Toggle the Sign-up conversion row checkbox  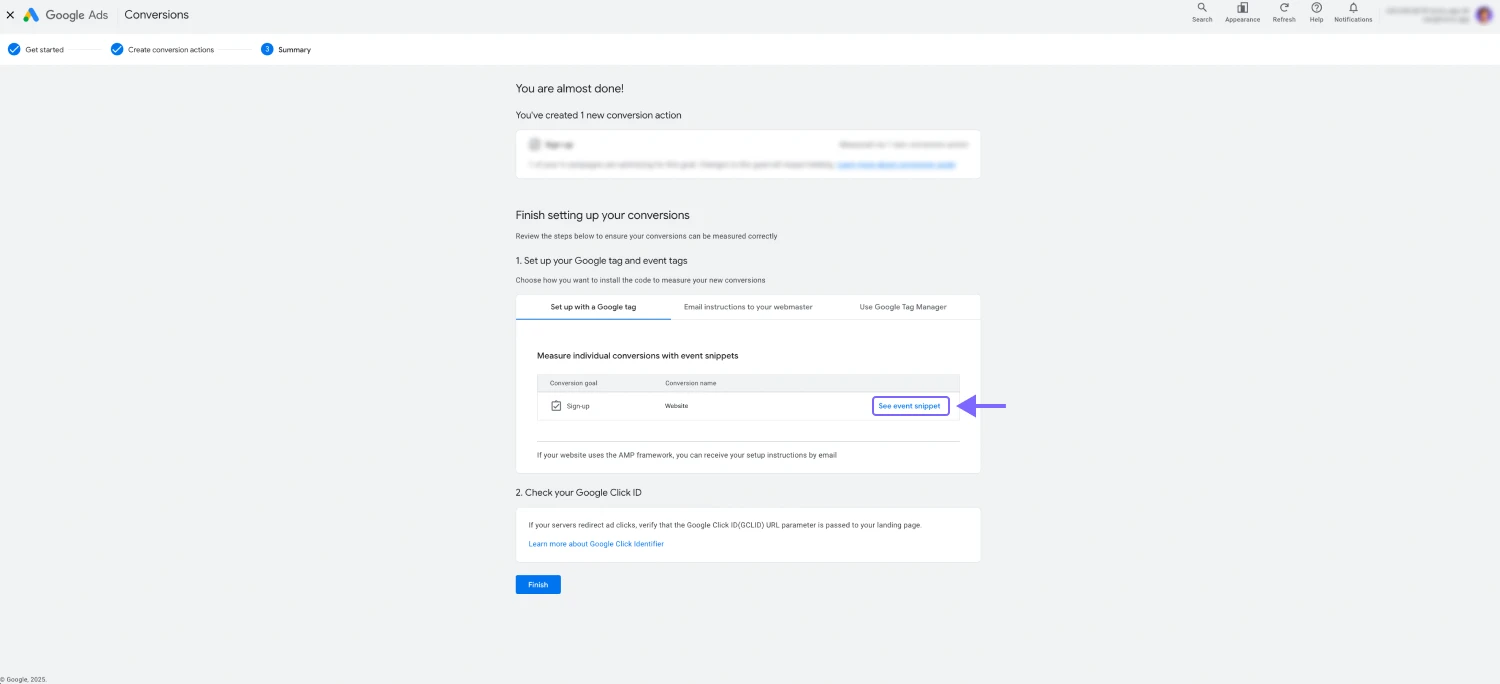coord(557,405)
